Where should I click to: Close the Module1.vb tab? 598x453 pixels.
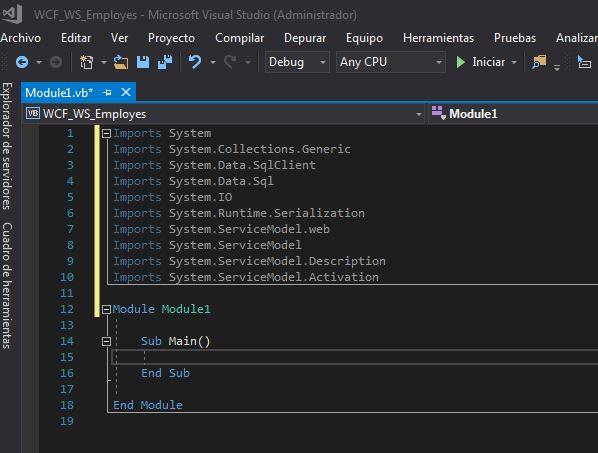(126, 92)
